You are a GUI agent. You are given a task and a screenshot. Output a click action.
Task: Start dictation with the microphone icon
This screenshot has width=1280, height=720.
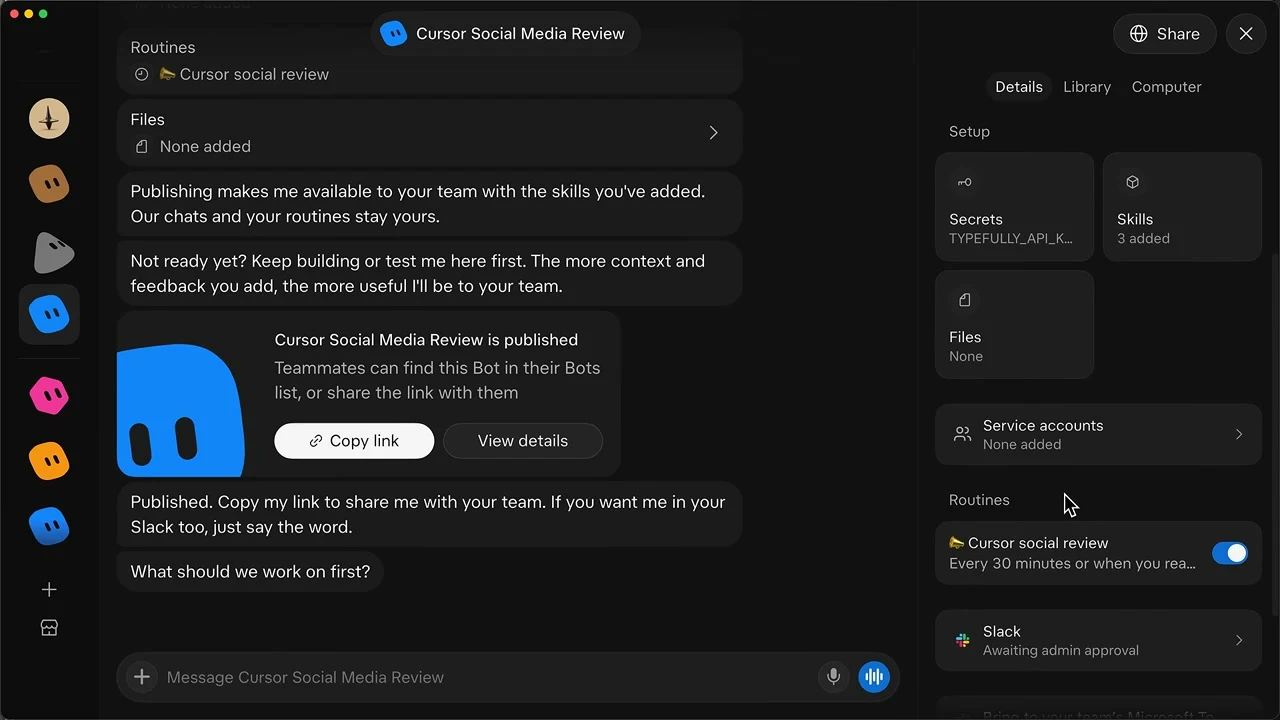[833, 677]
